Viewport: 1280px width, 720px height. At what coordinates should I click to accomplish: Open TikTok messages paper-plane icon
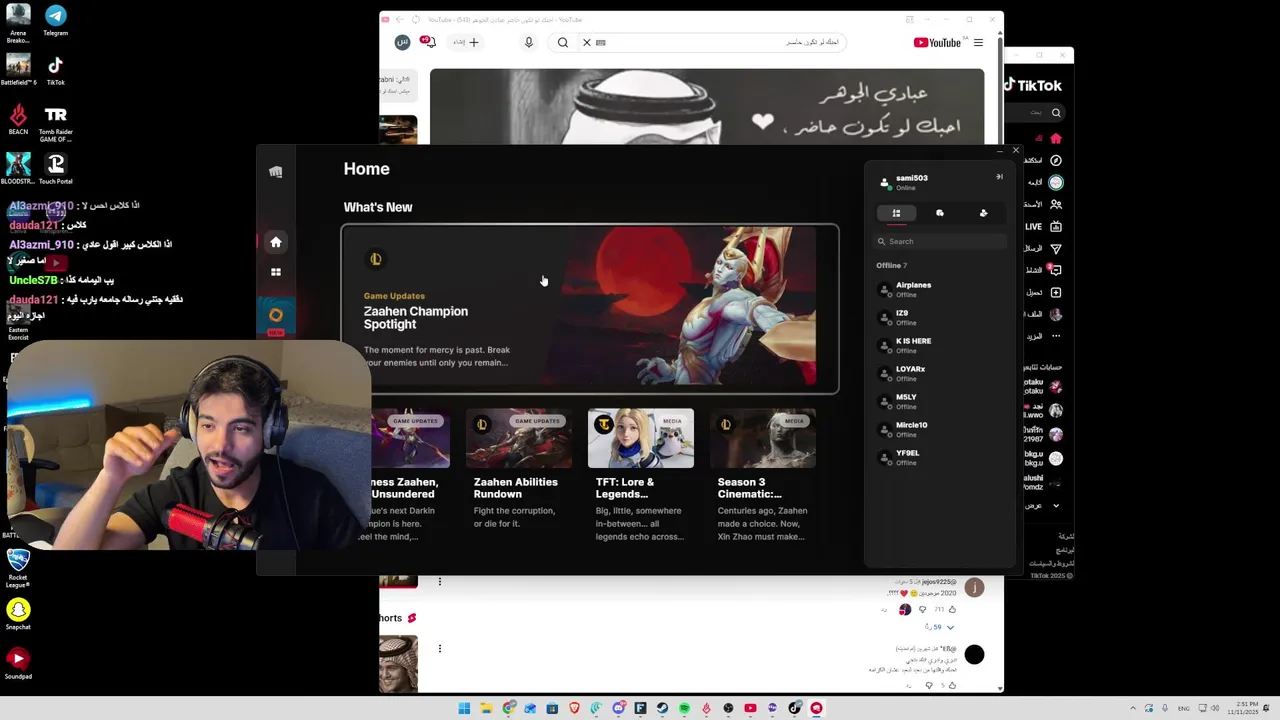(x=1056, y=248)
